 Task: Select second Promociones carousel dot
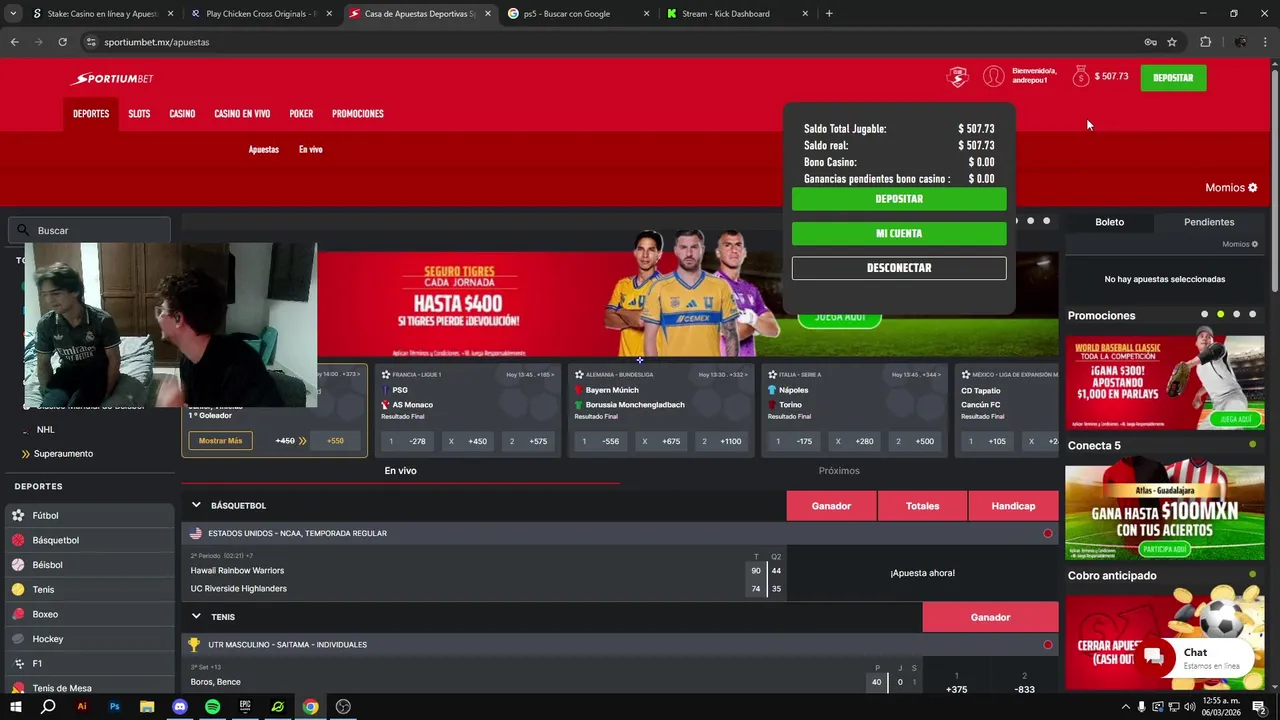tap(1220, 315)
